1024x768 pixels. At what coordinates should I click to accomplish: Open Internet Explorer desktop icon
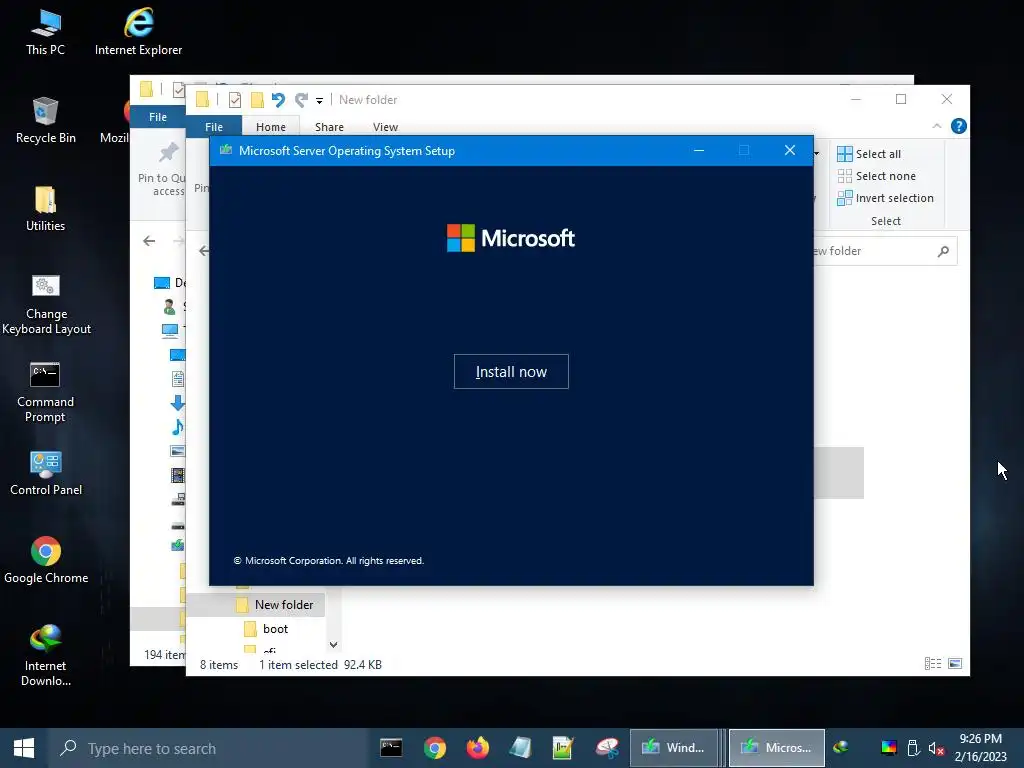(x=138, y=32)
